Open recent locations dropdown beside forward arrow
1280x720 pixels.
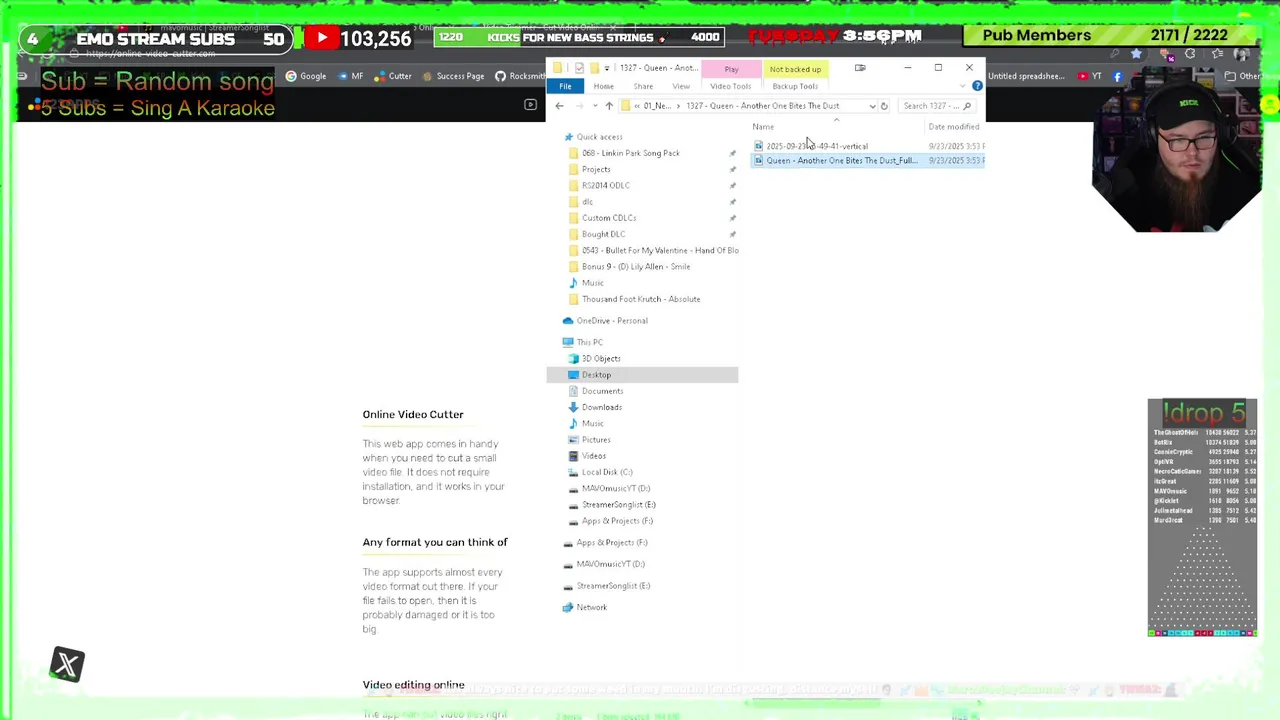coord(594,106)
